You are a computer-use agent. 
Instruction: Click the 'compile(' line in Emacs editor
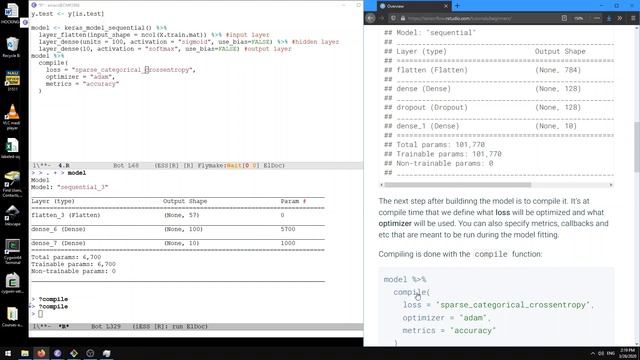click(53, 63)
